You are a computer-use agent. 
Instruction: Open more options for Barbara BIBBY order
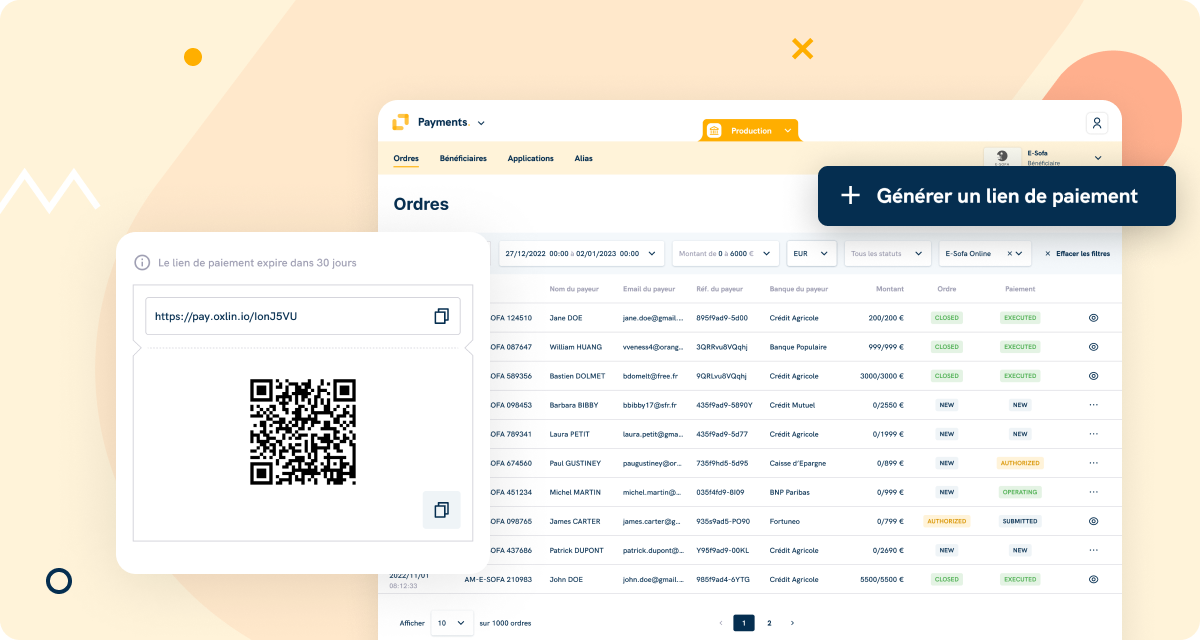(1093, 405)
